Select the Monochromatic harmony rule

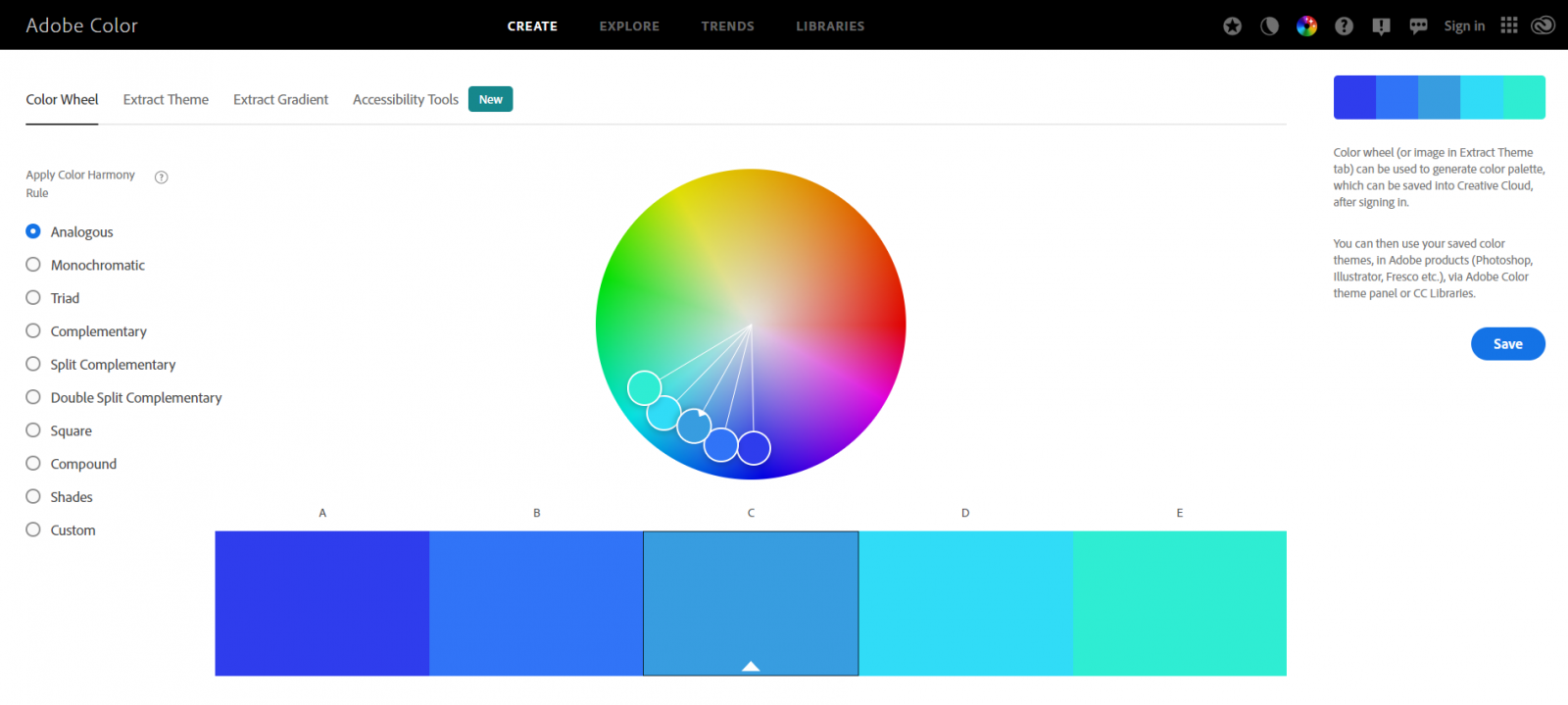[33, 265]
